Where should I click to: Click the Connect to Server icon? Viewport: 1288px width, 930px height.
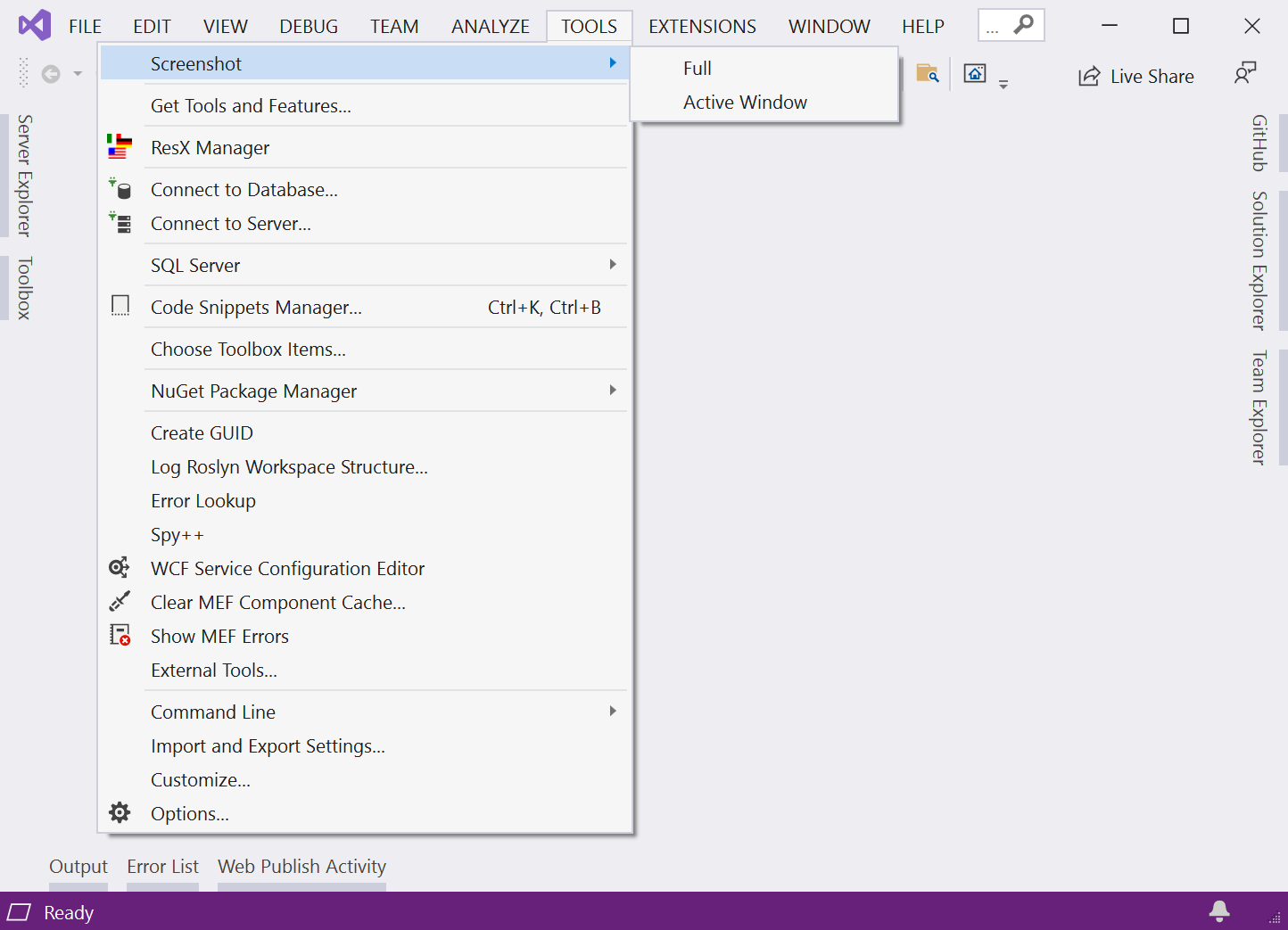coord(120,222)
